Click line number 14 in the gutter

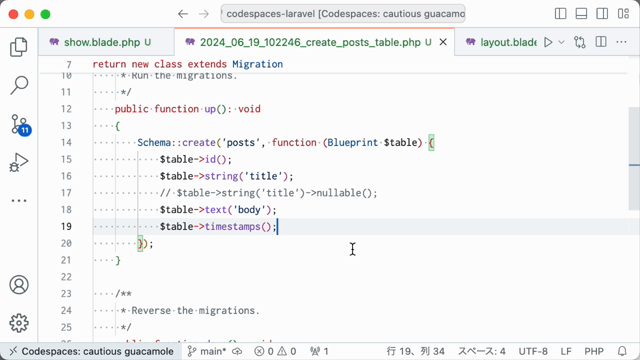[x=66, y=142]
